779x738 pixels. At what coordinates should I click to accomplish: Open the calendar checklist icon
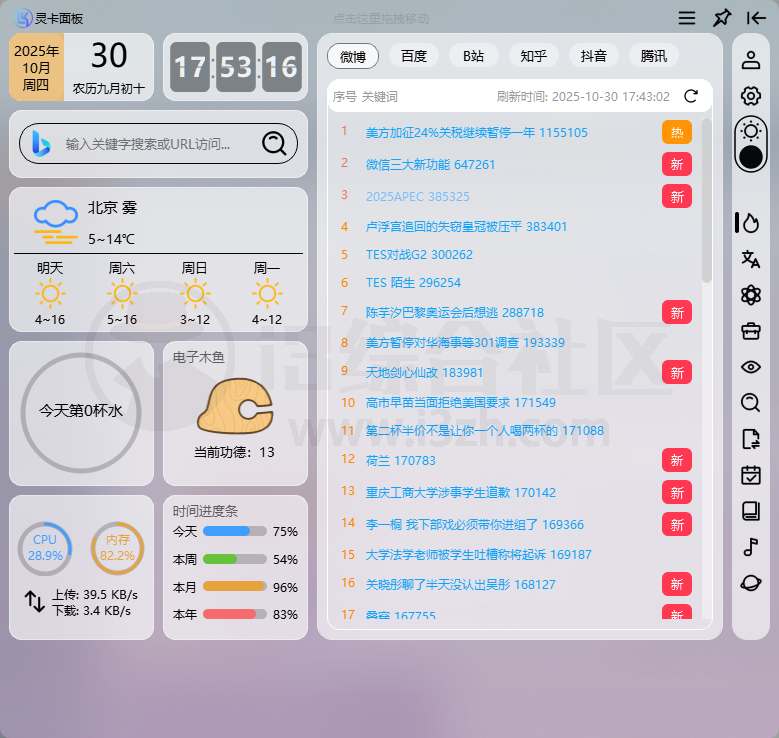point(751,475)
